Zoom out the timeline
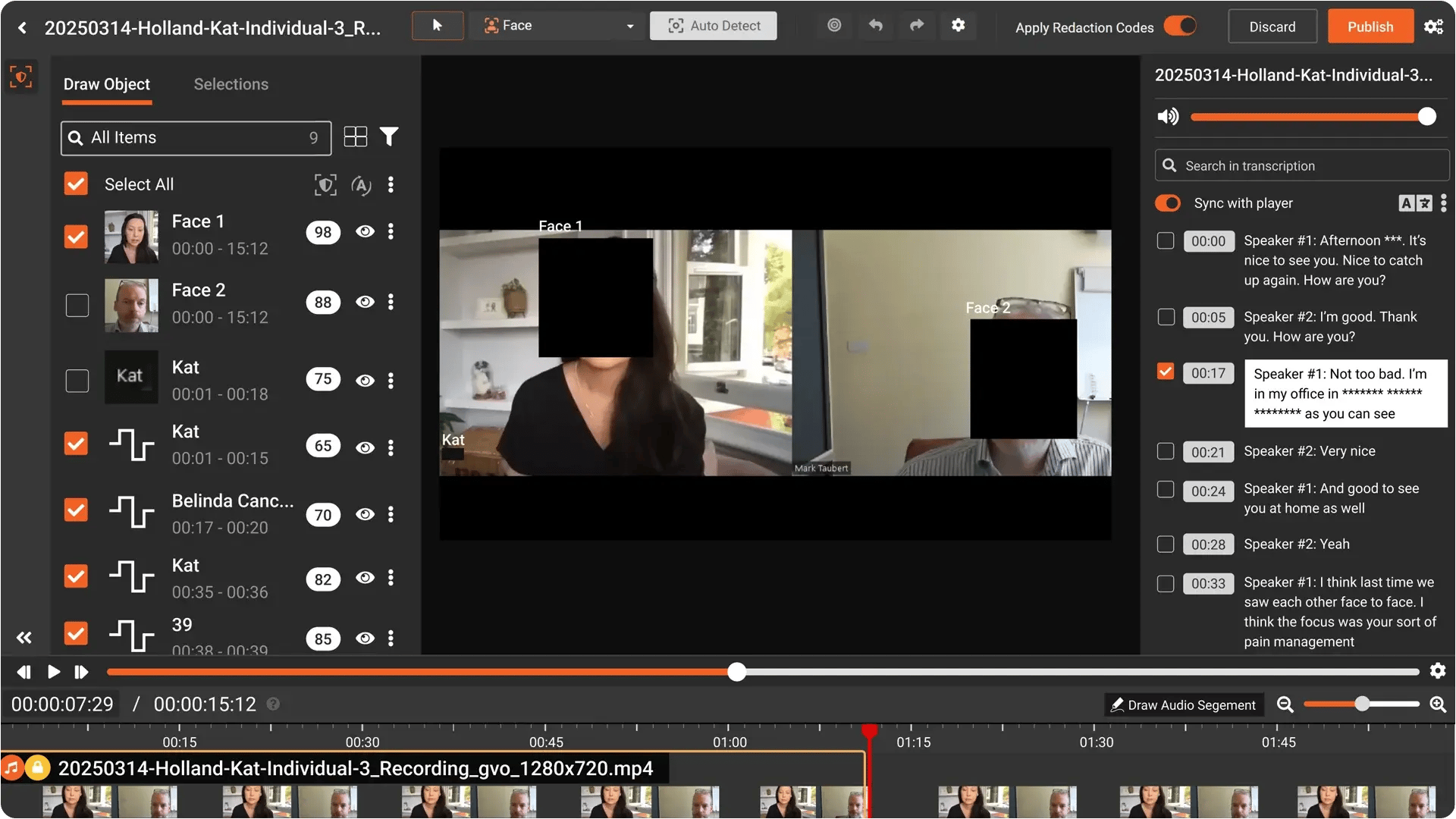 pos(1285,704)
